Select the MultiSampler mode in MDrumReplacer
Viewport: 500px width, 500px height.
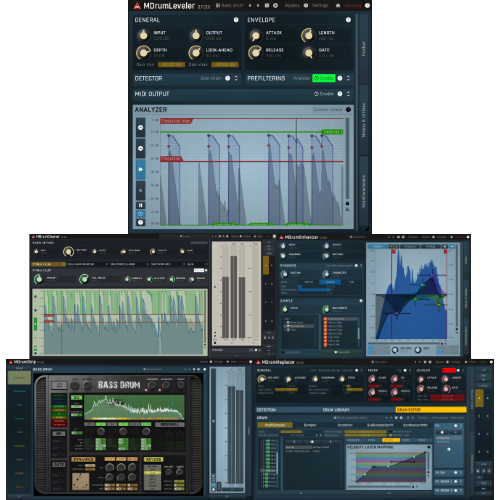point(275,425)
